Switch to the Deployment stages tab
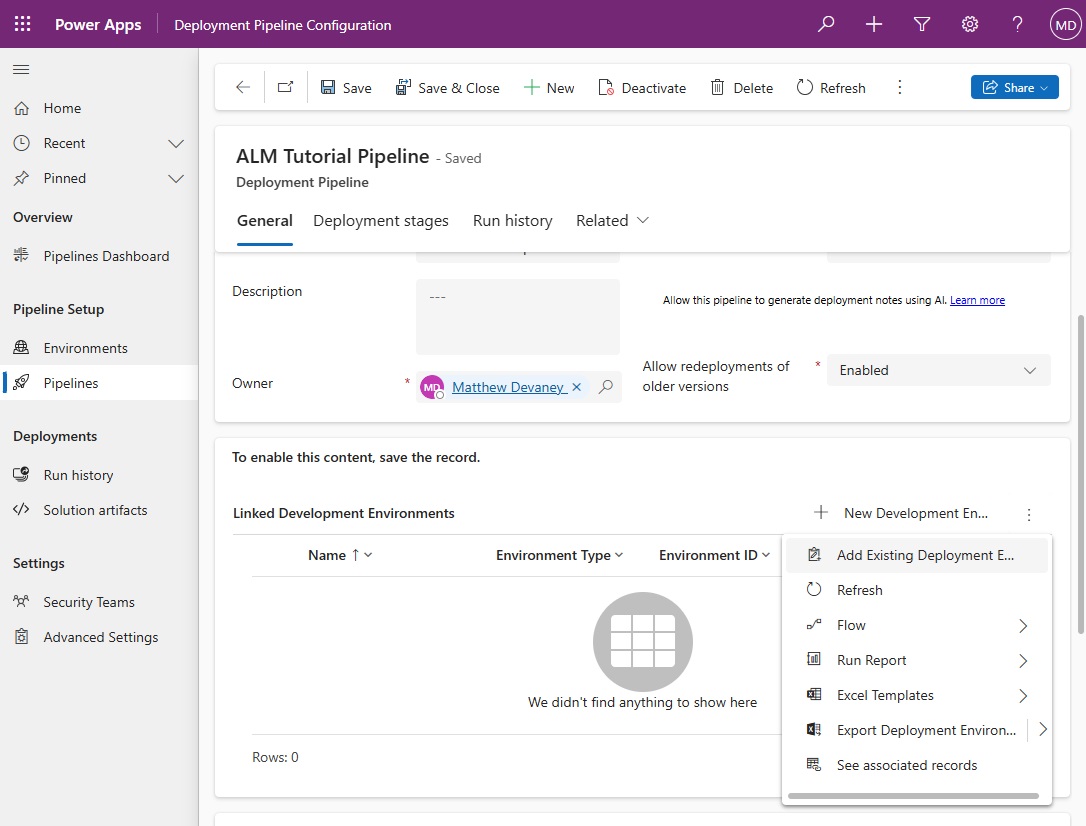1086x826 pixels. click(x=381, y=221)
